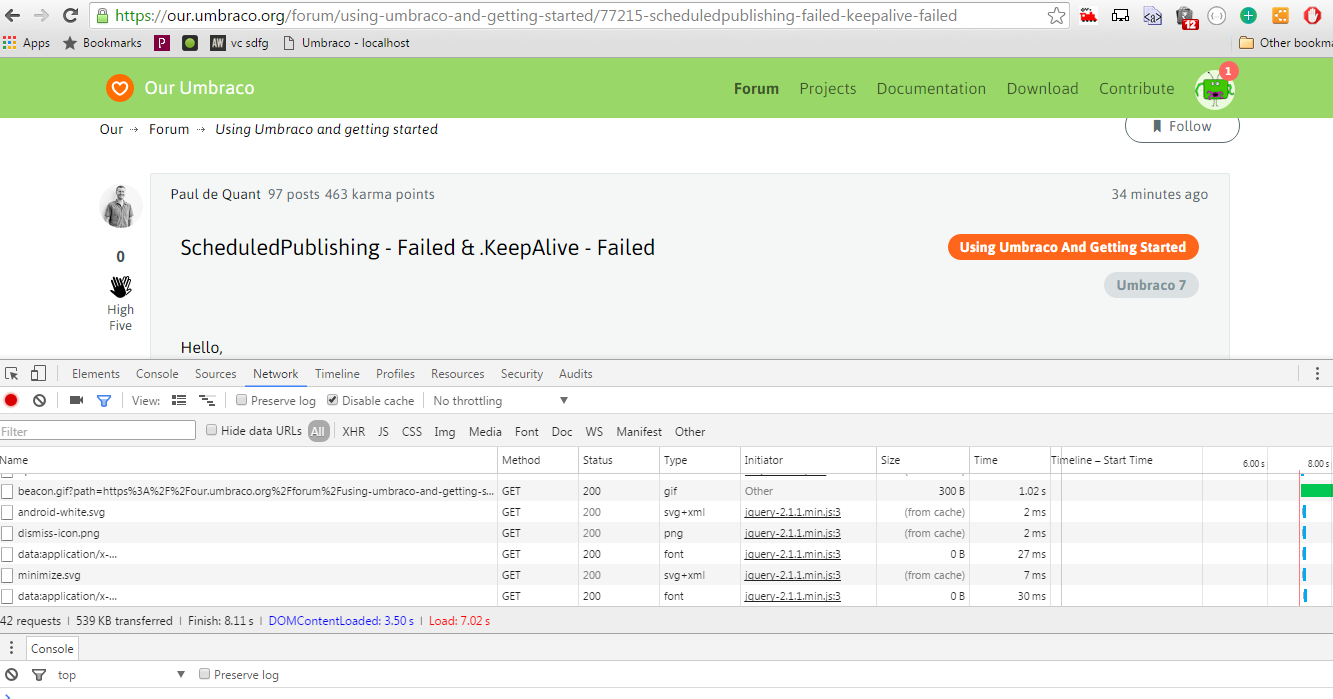Enable Preserve log in Network toolbar
Screen dimensions: 1333x699
tap(242, 401)
